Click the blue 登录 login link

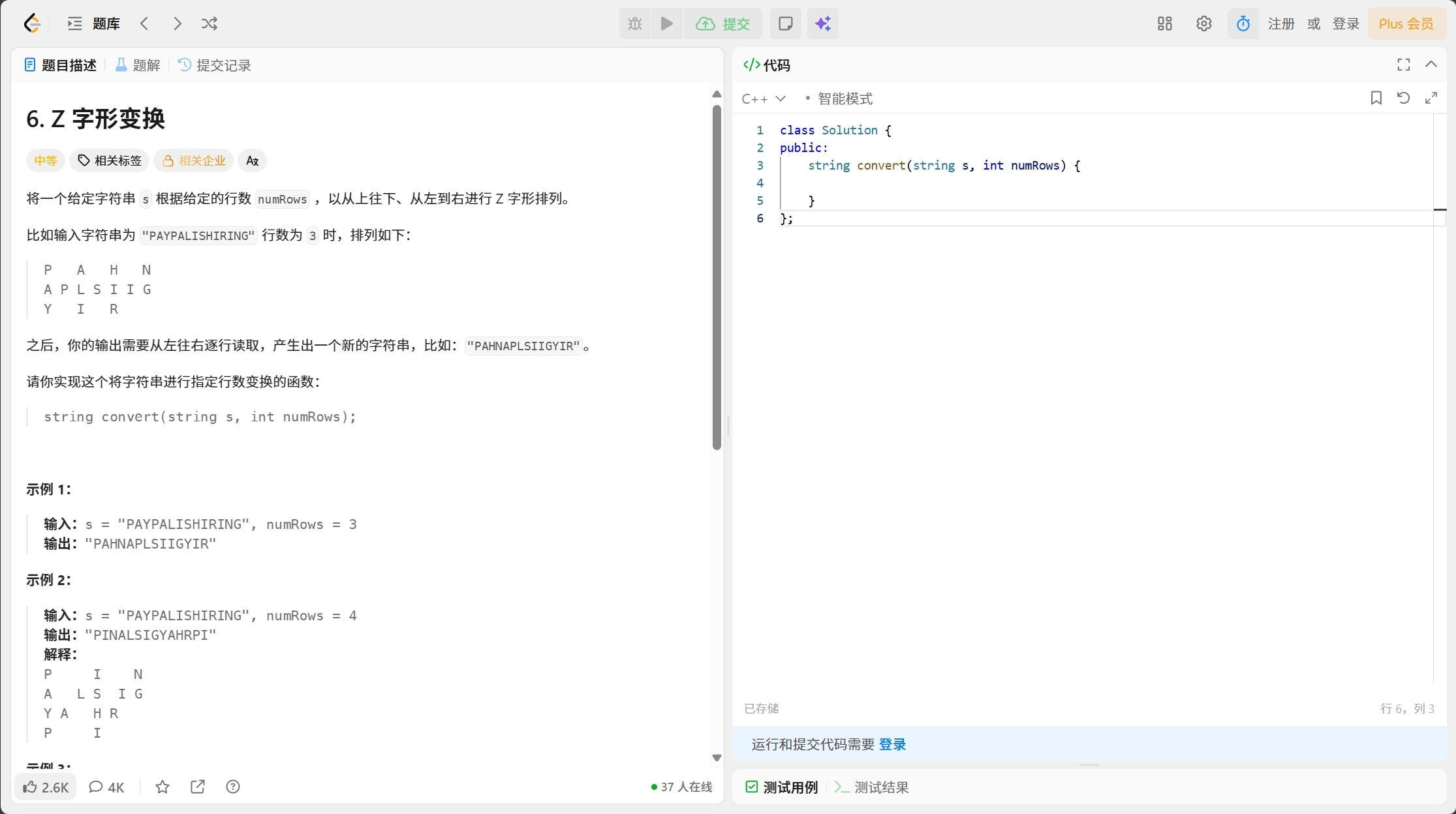pyautogui.click(x=892, y=745)
